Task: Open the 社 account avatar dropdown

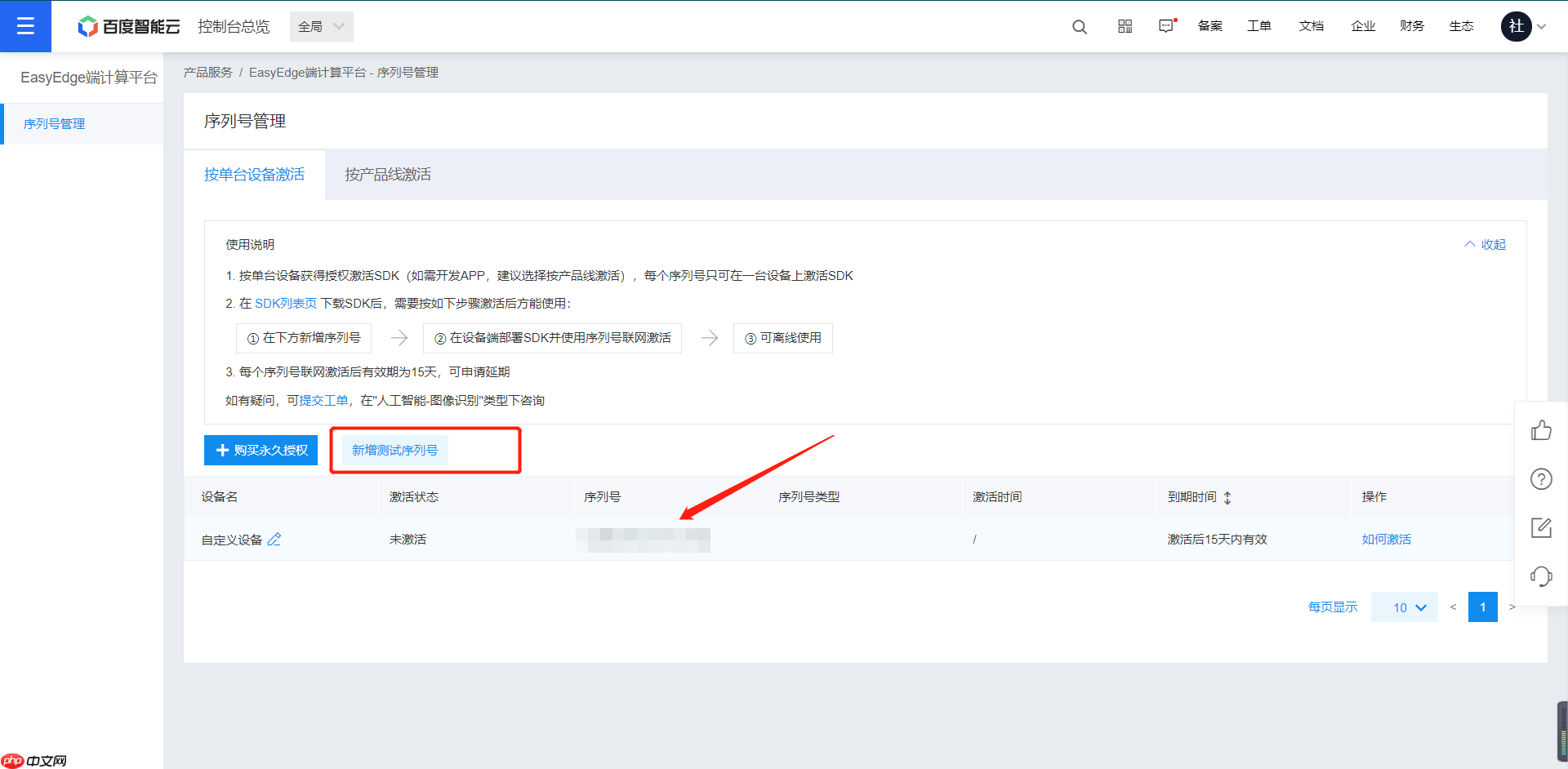Action: click(x=1516, y=26)
